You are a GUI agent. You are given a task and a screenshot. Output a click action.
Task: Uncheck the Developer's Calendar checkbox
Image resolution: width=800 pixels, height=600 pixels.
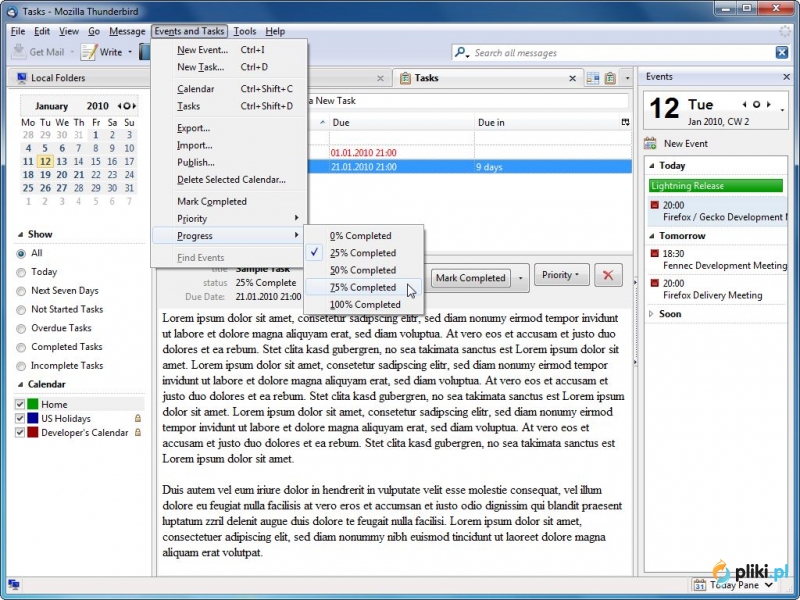[x=20, y=432]
